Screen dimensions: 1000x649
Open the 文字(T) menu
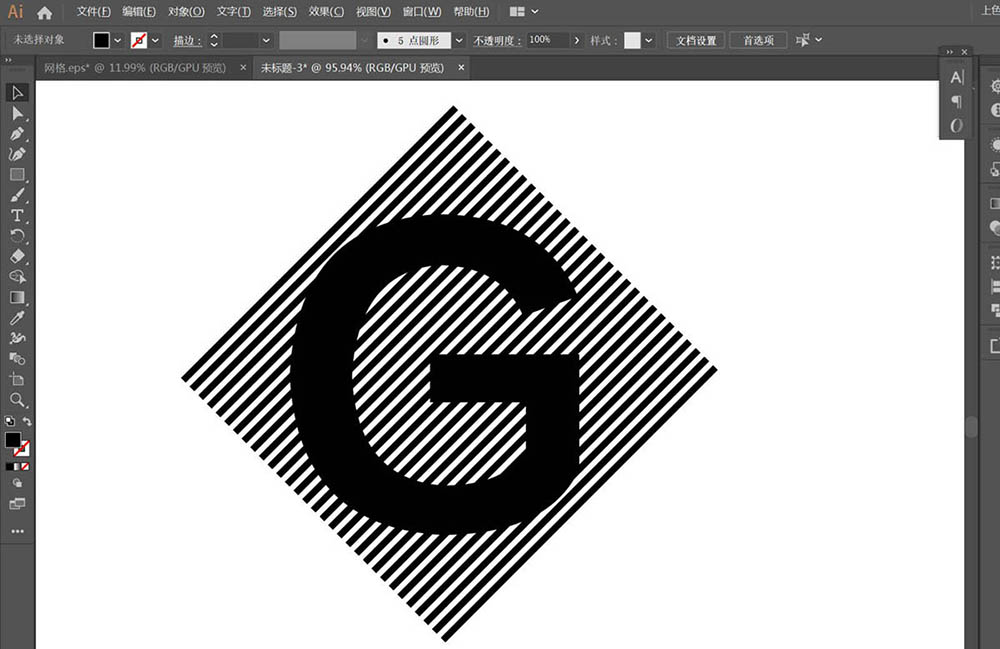click(233, 11)
